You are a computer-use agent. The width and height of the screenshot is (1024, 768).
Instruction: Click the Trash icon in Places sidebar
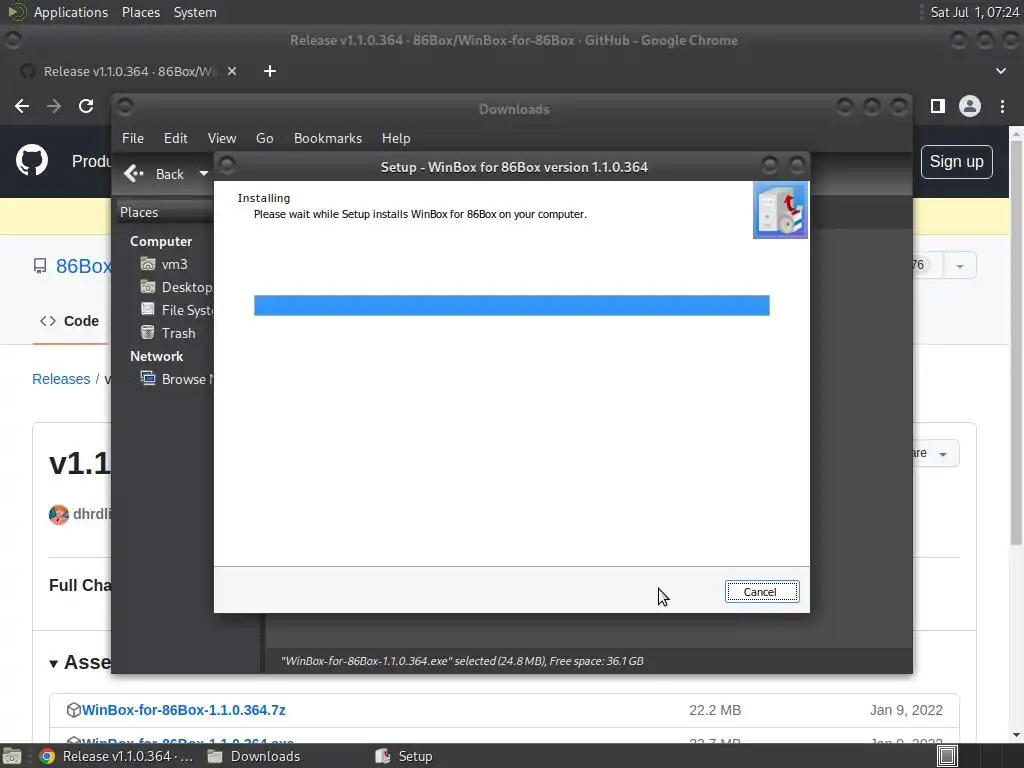click(x=148, y=332)
